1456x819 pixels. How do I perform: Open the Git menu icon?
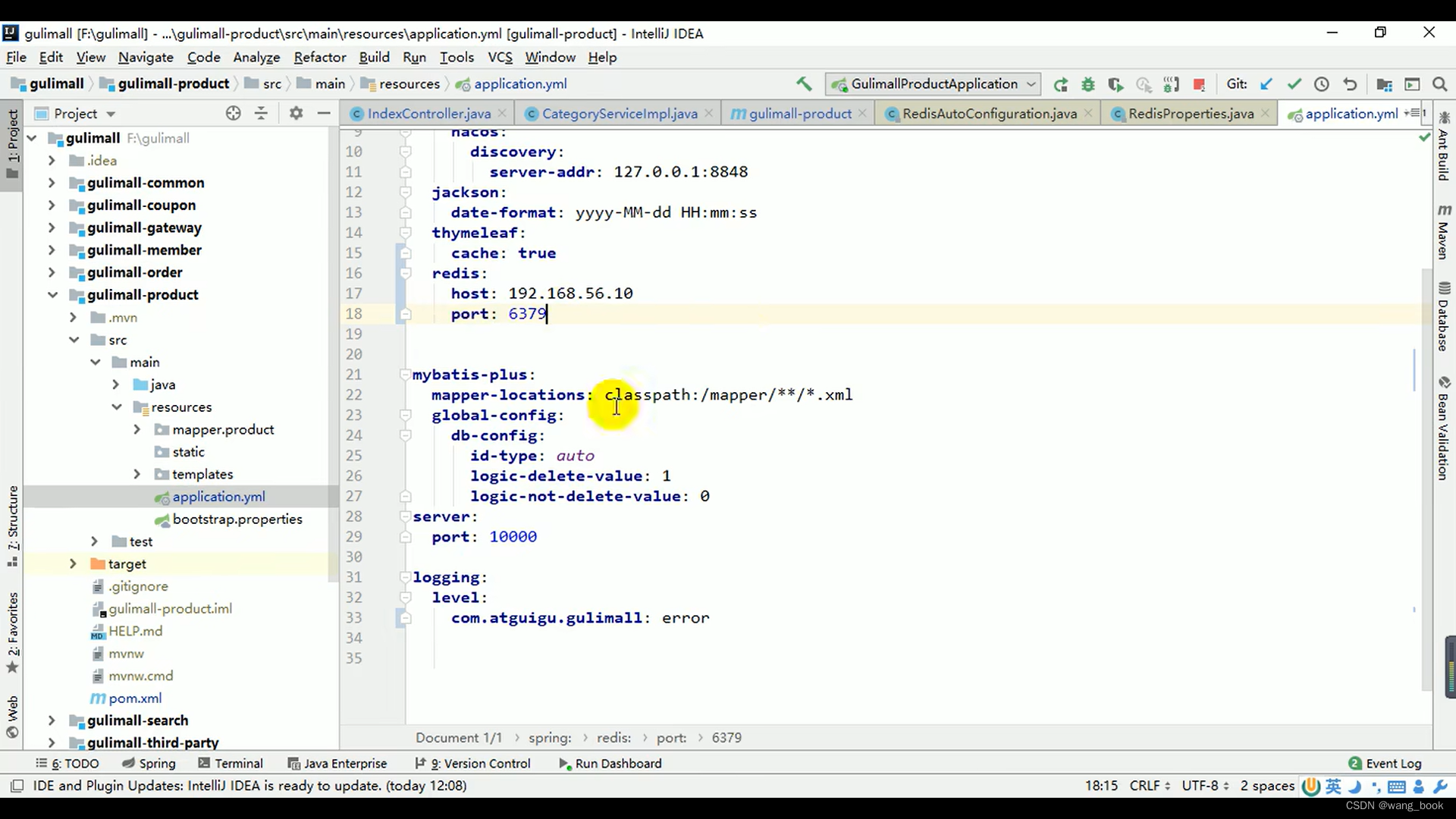[x=1237, y=84]
